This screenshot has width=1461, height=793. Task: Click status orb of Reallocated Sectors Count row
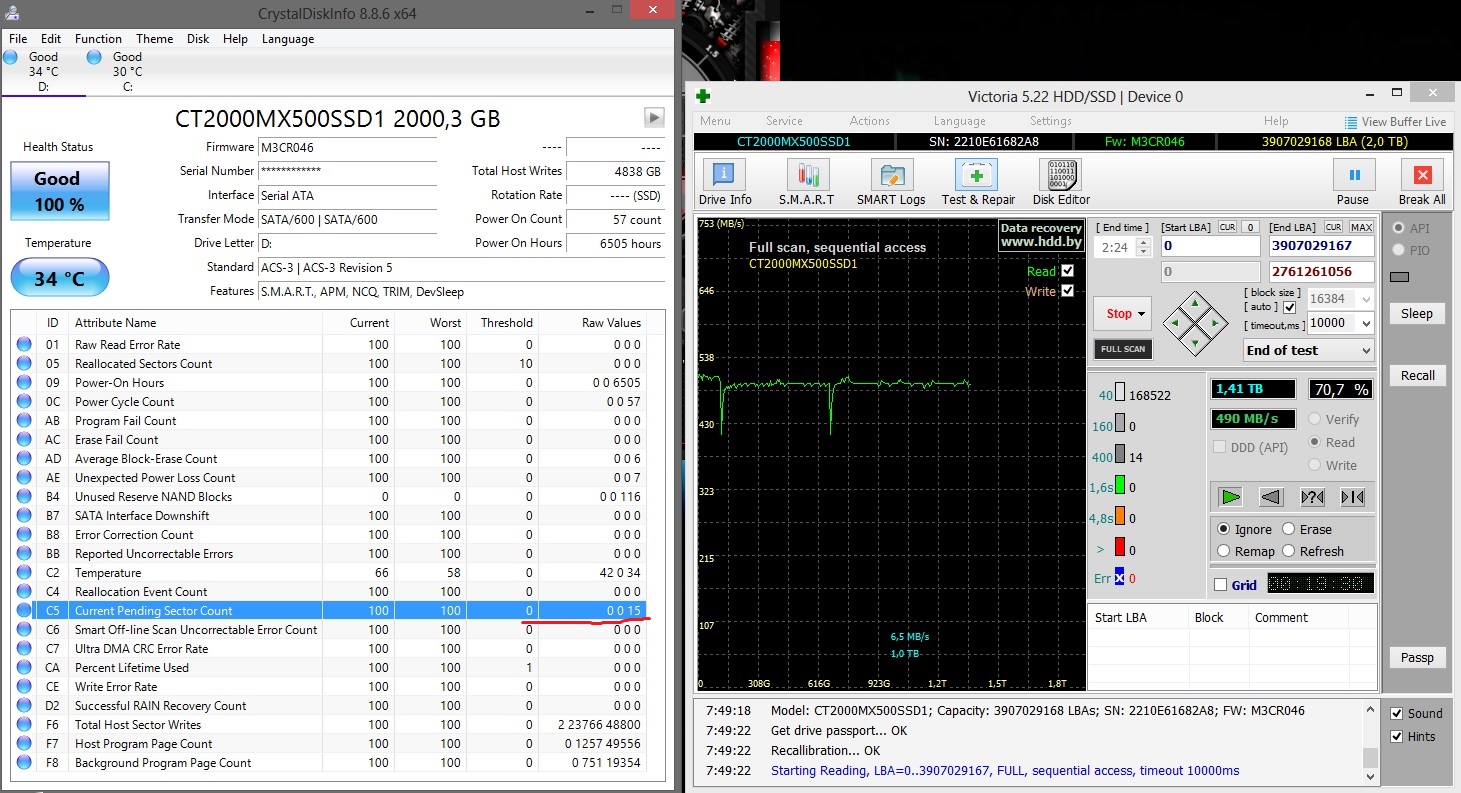24,364
